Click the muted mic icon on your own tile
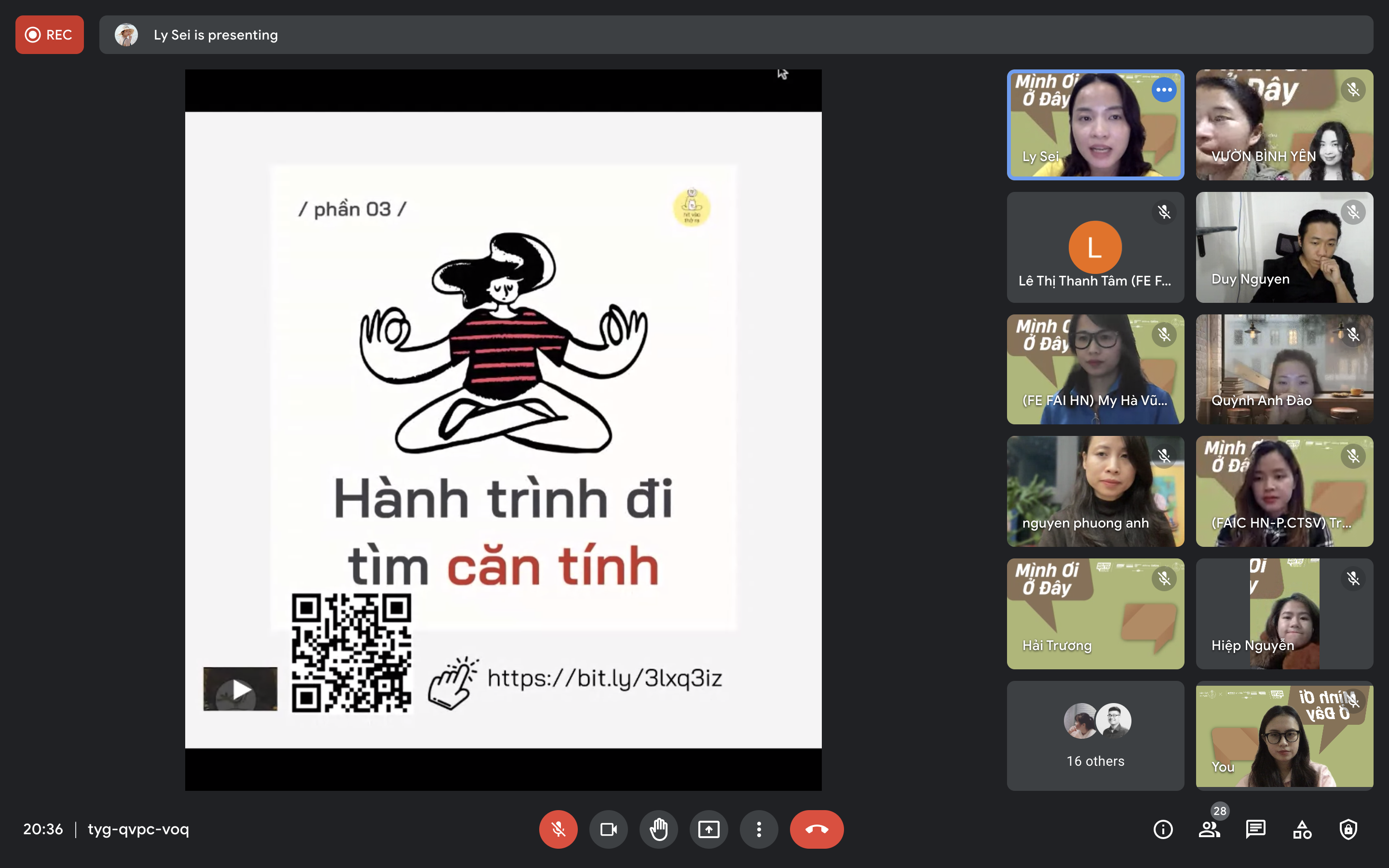This screenshot has height=868, width=1389. click(1353, 701)
